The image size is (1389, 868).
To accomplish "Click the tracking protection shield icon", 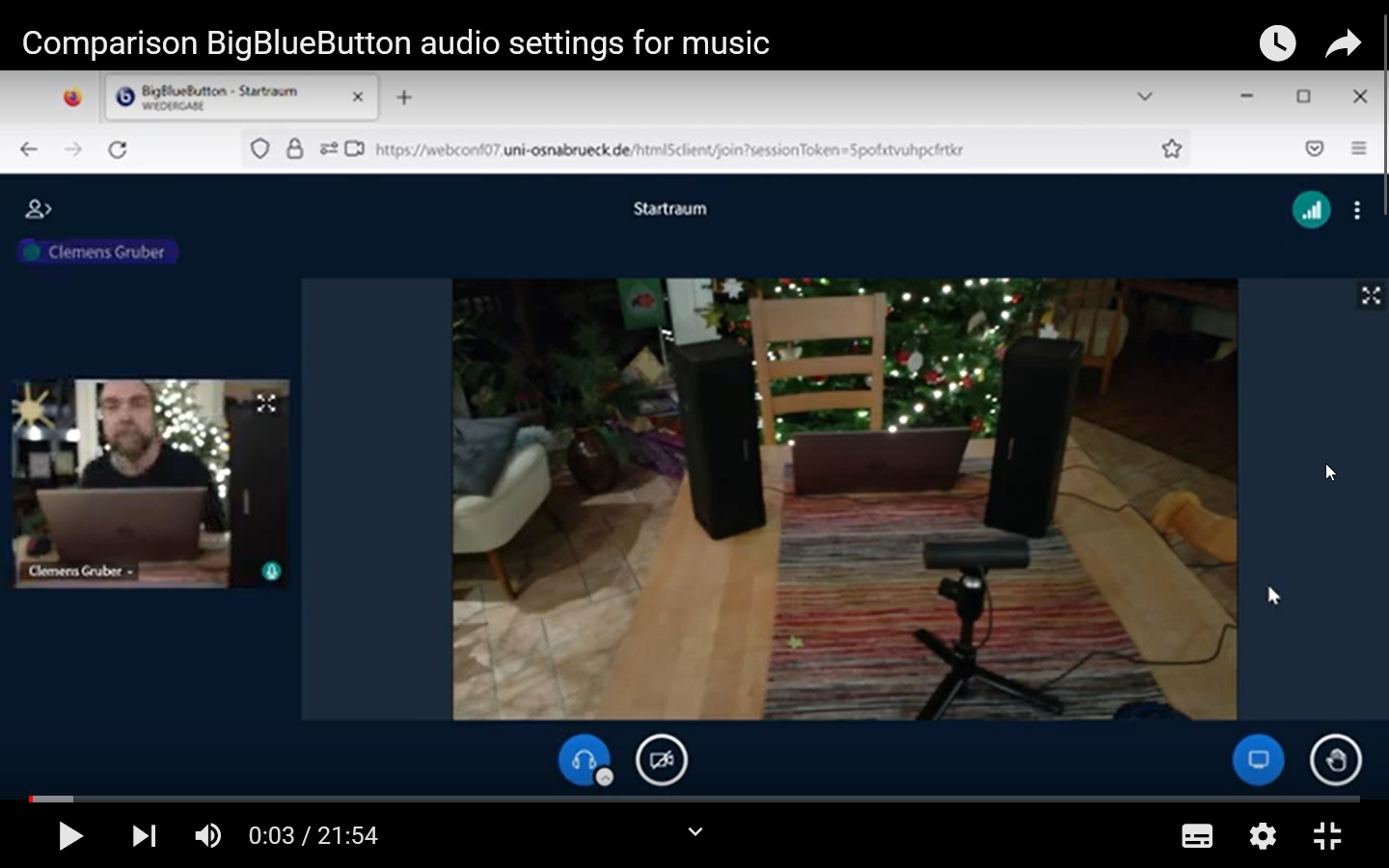I will [x=259, y=149].
